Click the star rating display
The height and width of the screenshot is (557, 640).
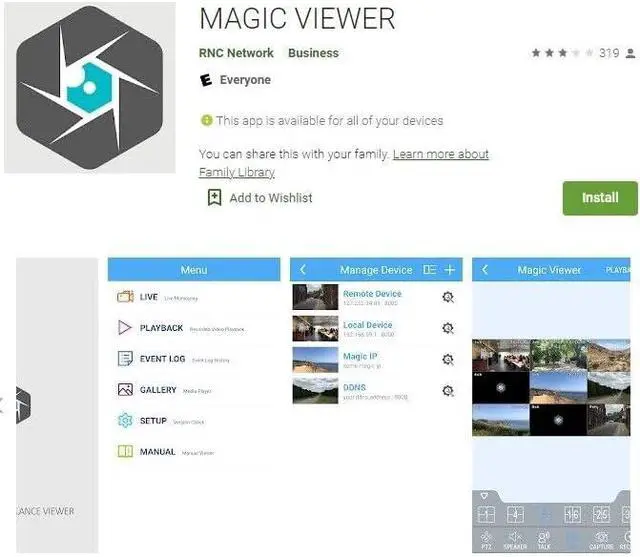(562, 53)
